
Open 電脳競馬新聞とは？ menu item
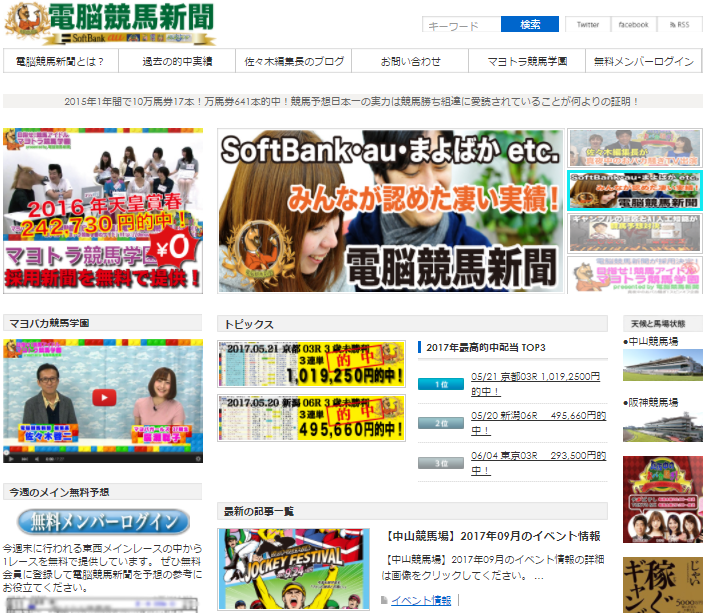click(x=60, y=61)
